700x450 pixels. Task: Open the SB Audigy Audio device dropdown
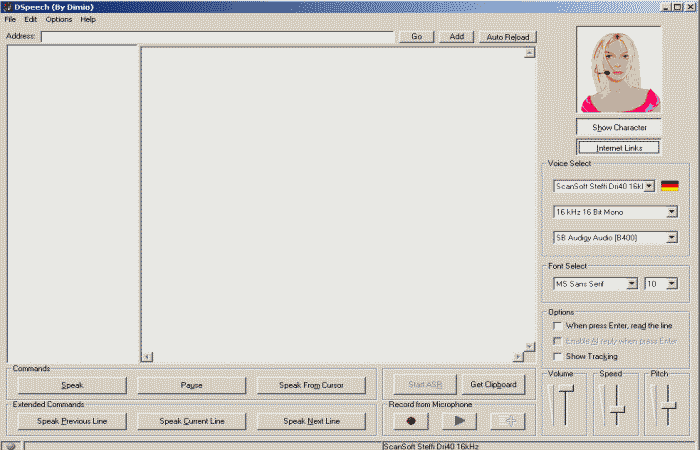point(671,238)
